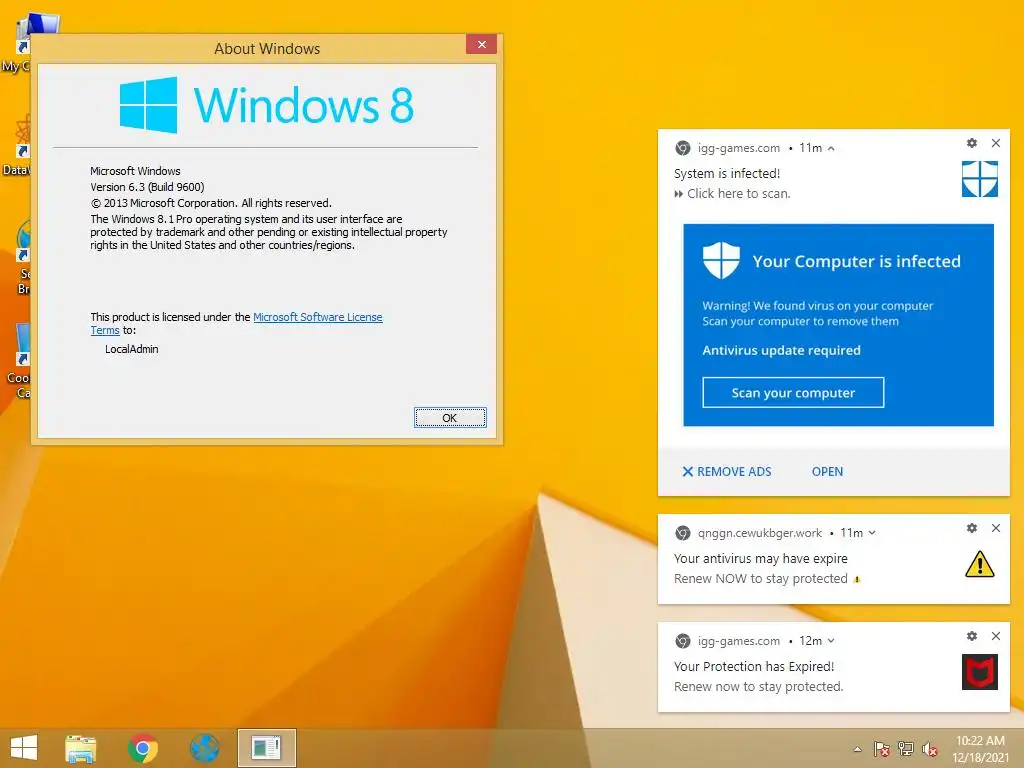Open File Explorer from the taskbar

click(81, 748)
